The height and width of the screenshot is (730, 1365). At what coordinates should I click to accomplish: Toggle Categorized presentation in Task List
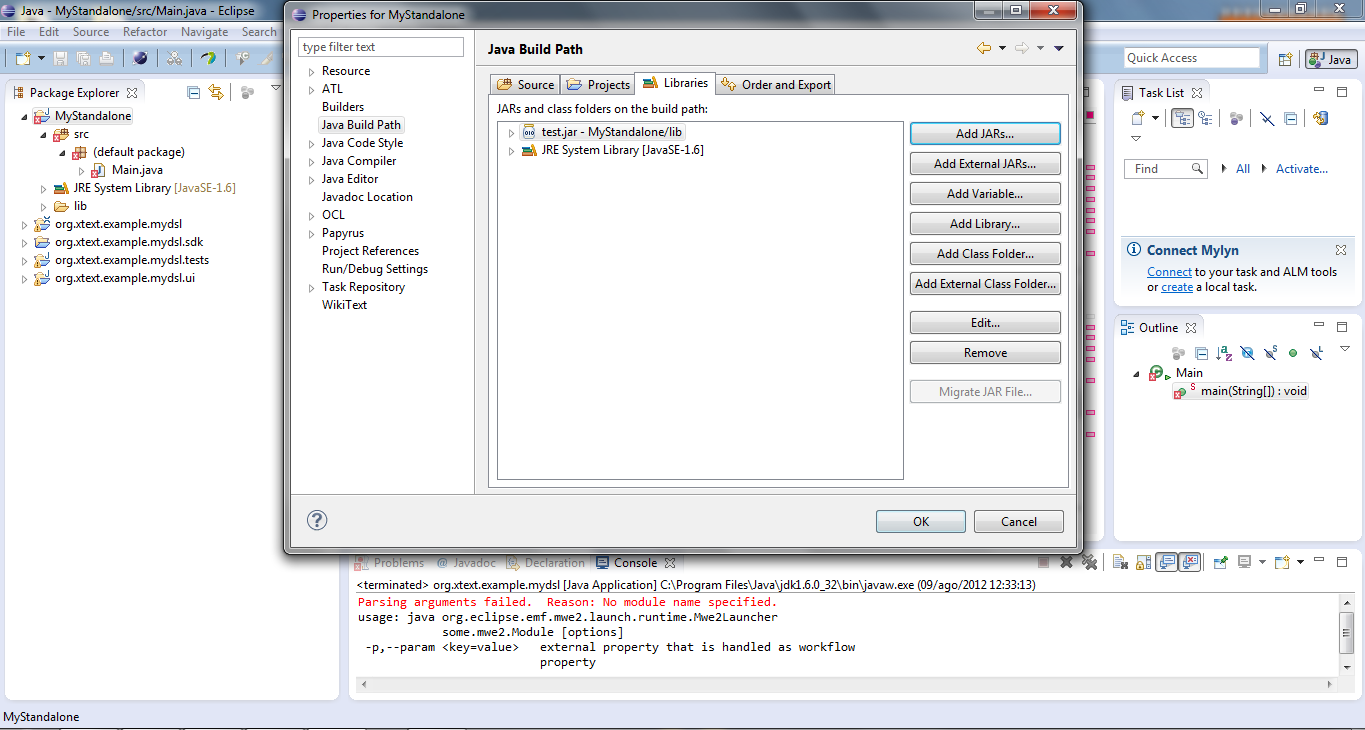(1183, 118)
